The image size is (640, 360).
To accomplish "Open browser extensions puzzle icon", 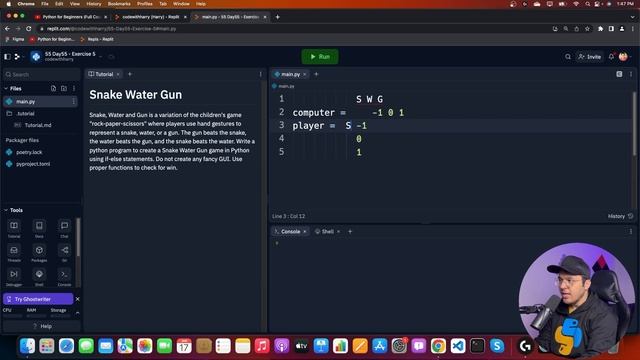I will 600,29.
